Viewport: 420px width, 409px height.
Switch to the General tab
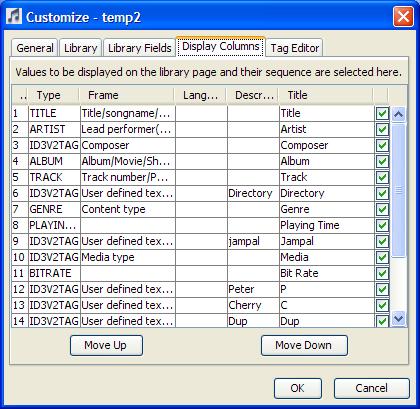35,48
